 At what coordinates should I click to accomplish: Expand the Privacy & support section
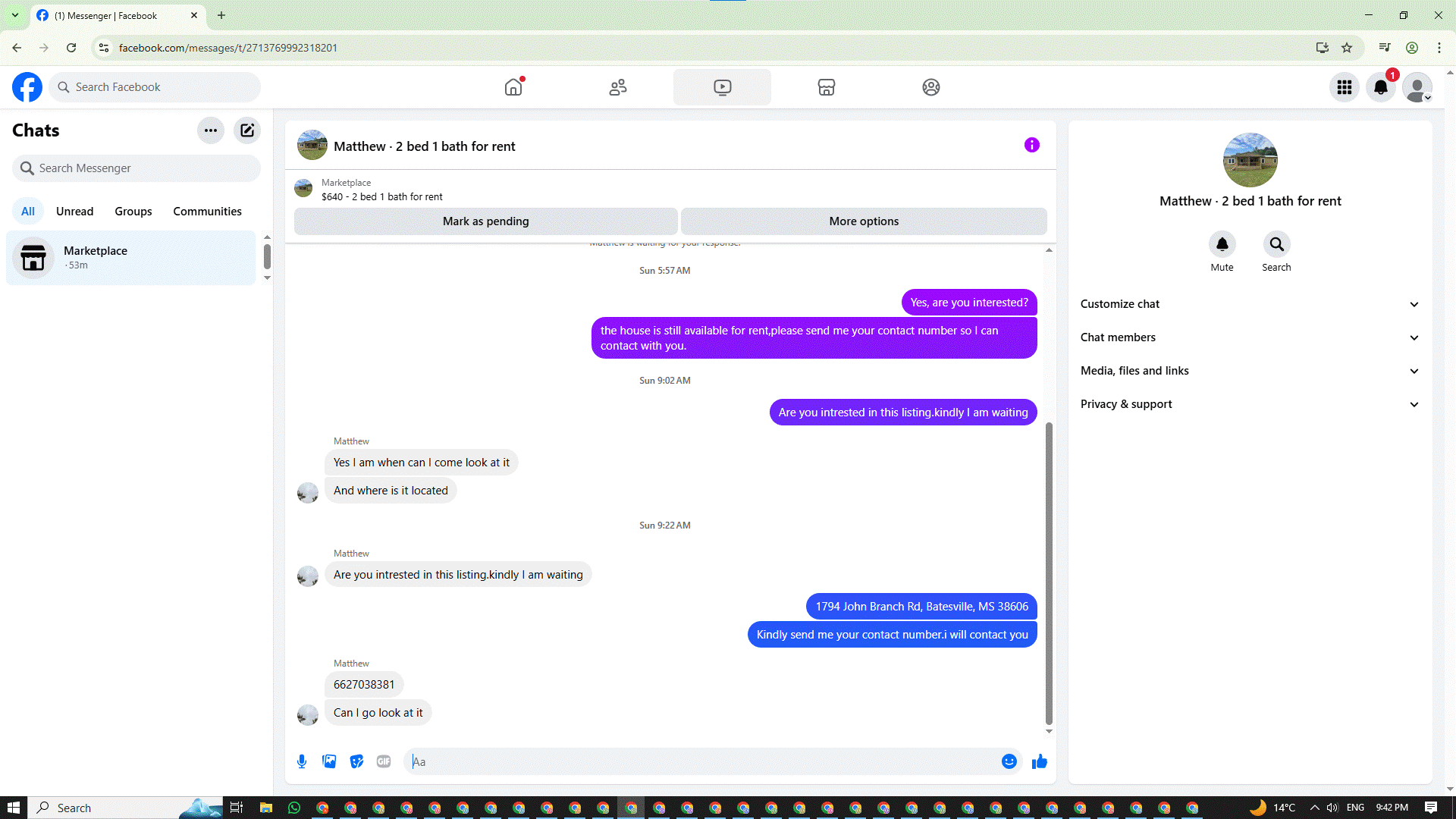(1250, 404)
